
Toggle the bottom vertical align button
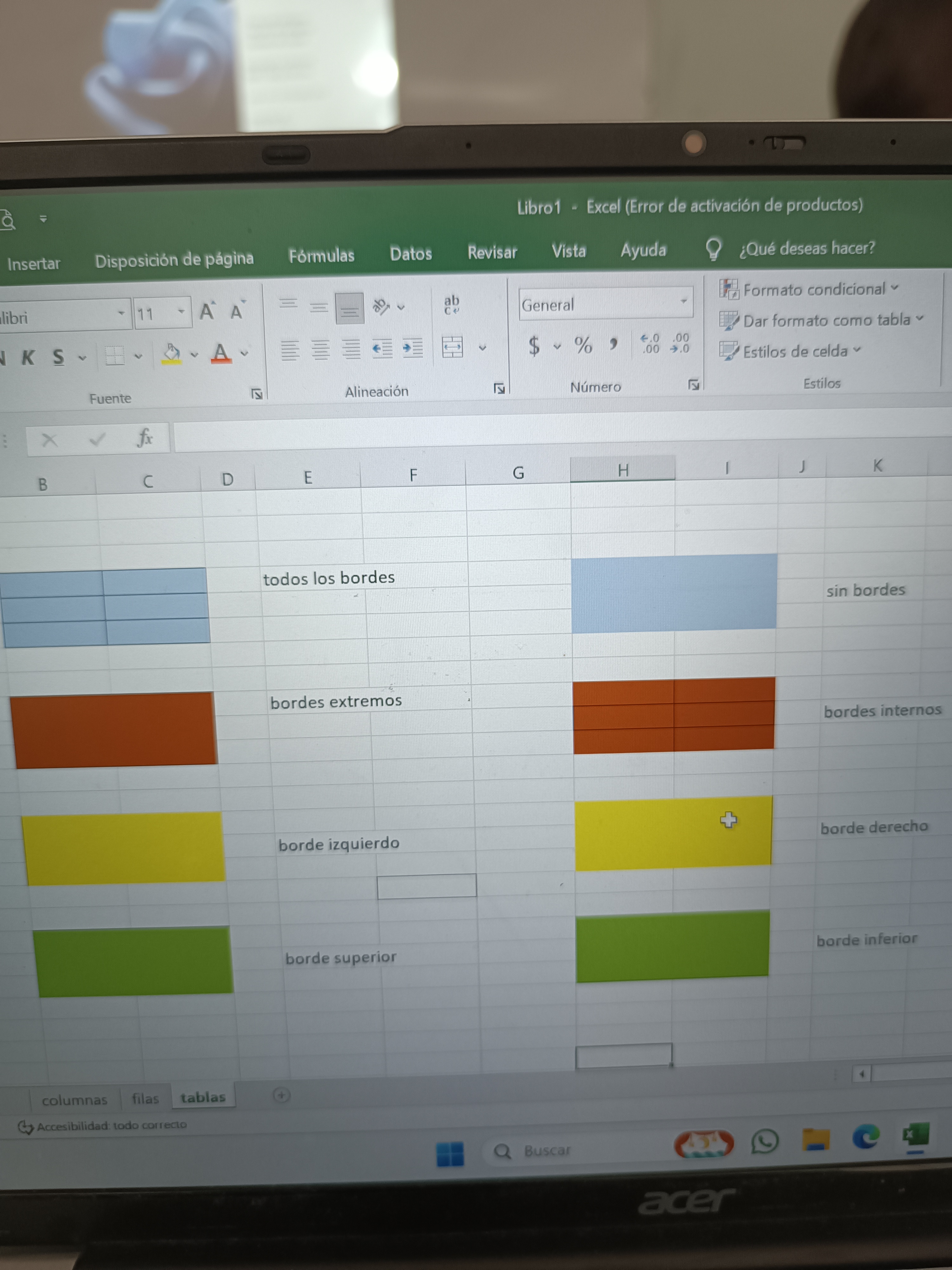pos(349,309)
